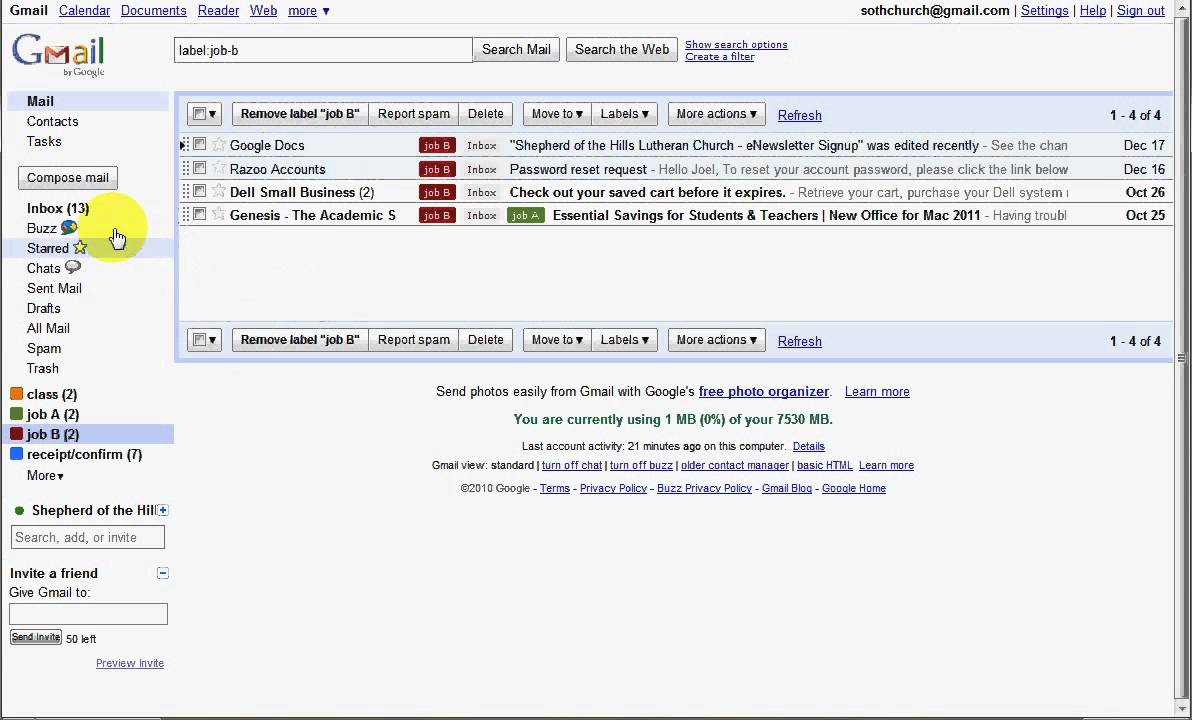
Task: Click the Chats speech bubble icon
Action: click(x=73, y=268)
